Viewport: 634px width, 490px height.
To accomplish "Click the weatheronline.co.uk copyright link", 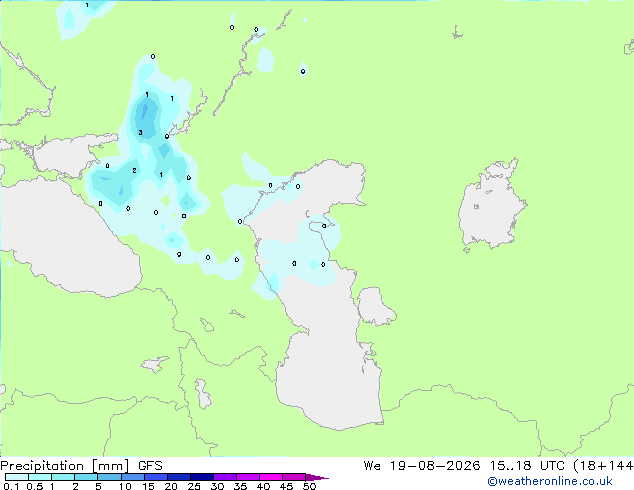I will [550, 481].
